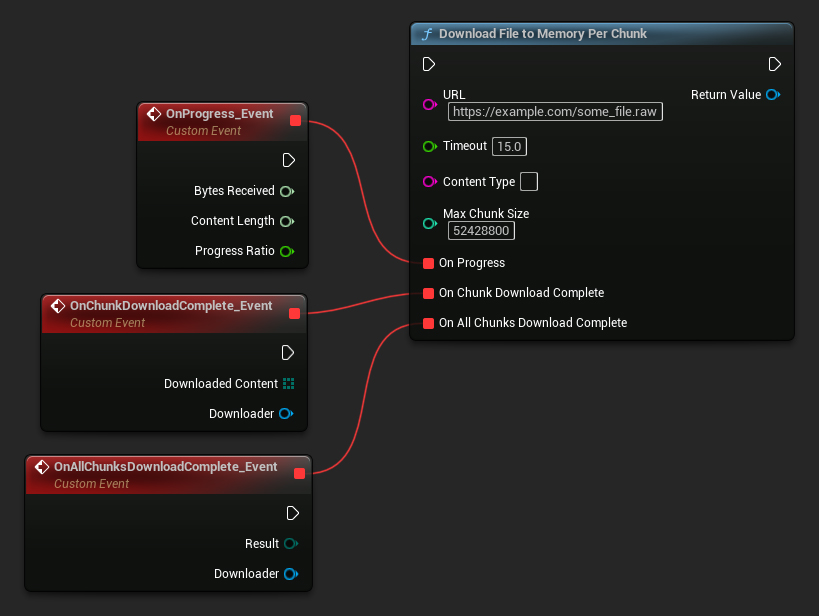Click the Result output pin
Screen dimensions: 819x616
click(291, 543)
